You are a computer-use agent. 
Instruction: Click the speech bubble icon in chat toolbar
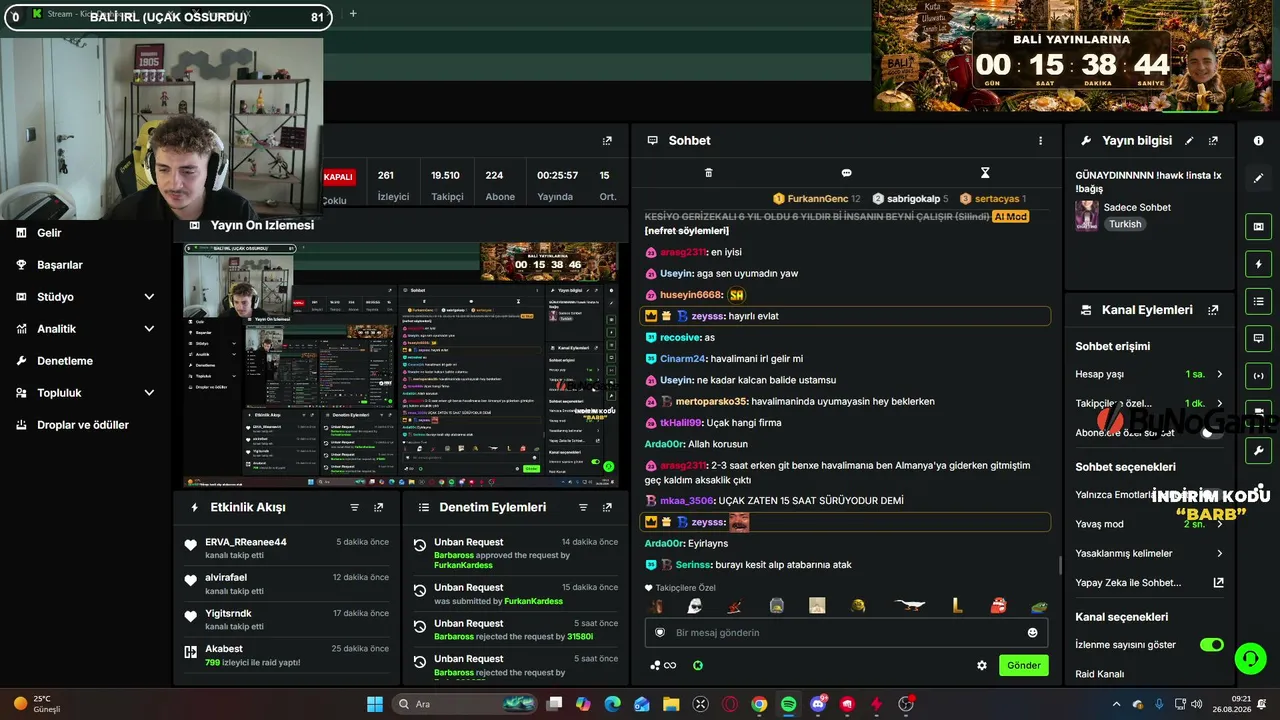(x=846, y=173)
